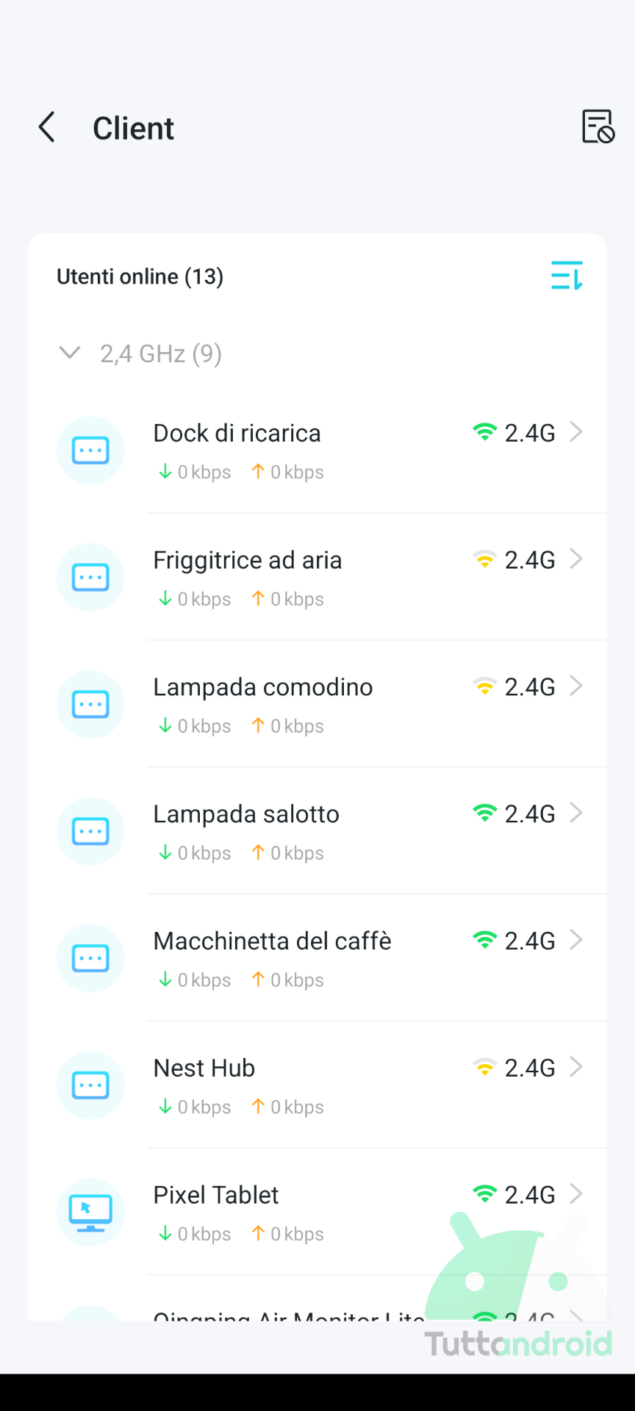Tap the sort order icon
This screenshot has height=1411, width=635.
566,276
